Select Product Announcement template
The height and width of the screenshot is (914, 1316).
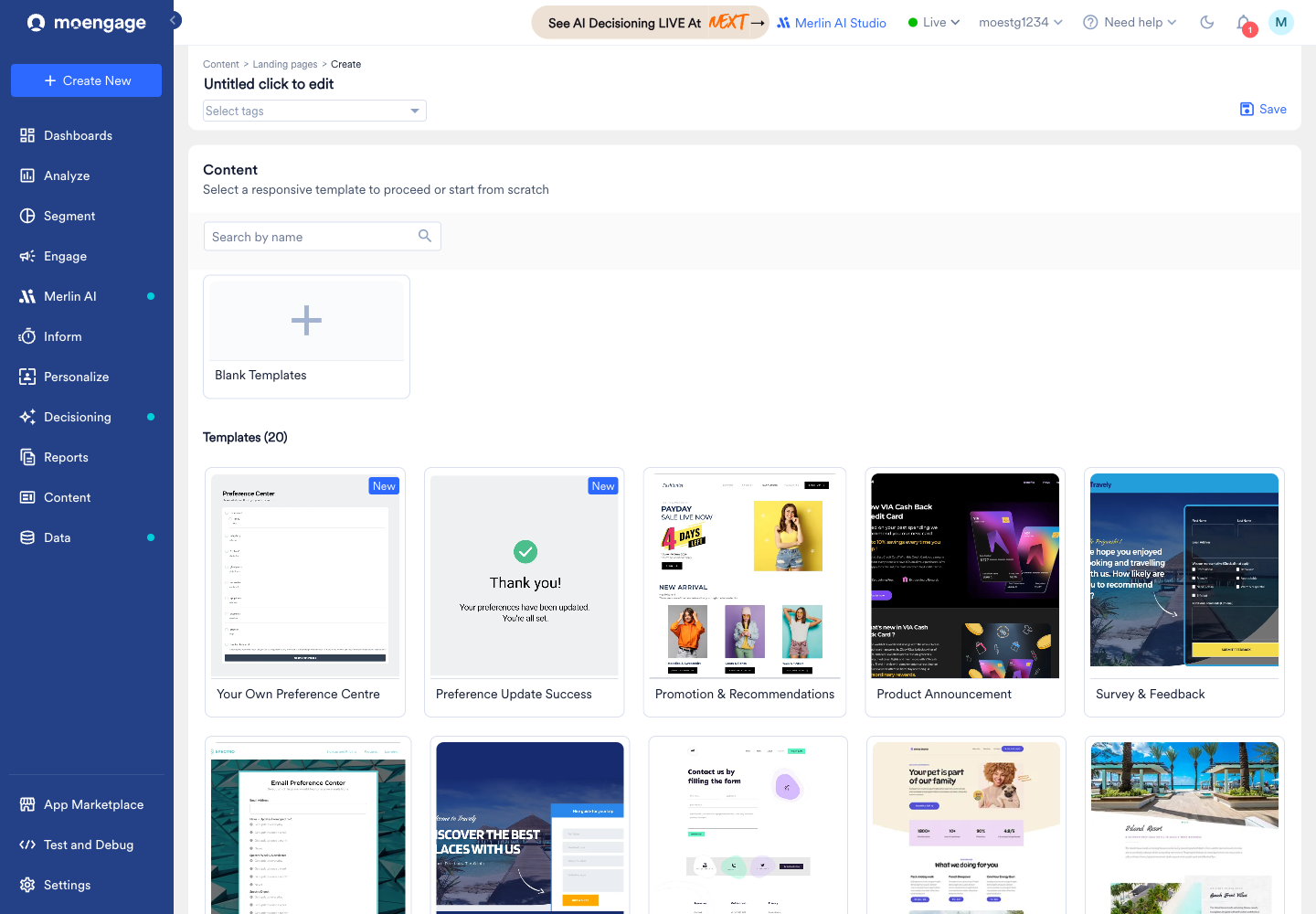pyautogui.click(x=965, y=592)
